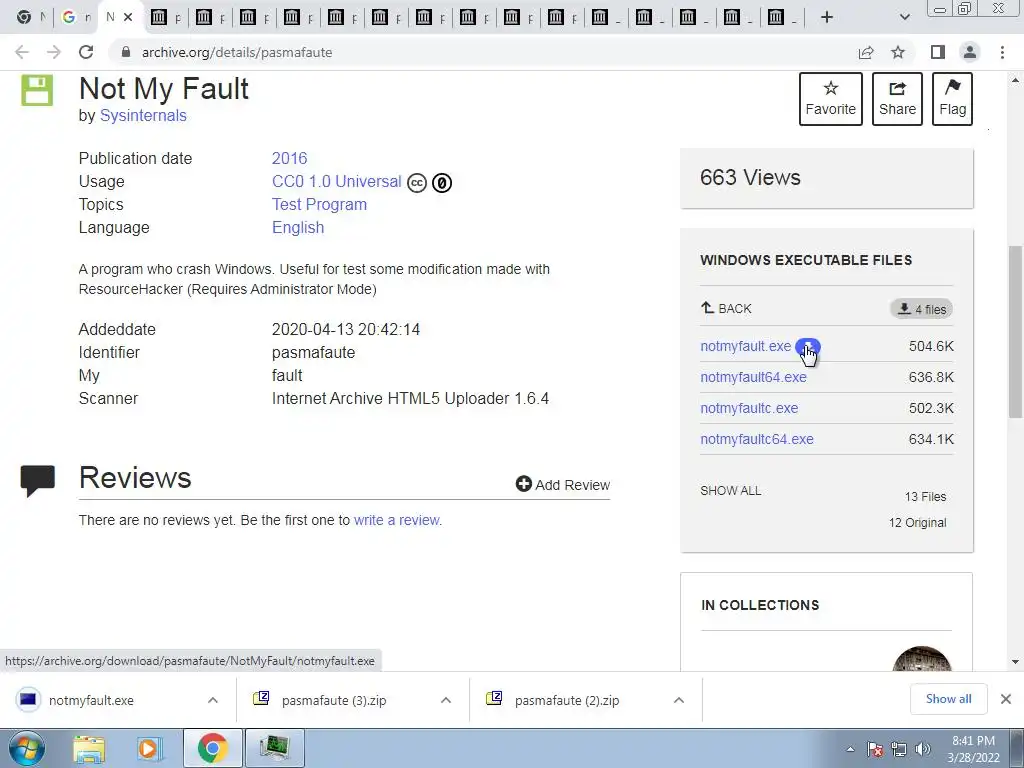
Task: Click the Share button
Action: [897, 99]
